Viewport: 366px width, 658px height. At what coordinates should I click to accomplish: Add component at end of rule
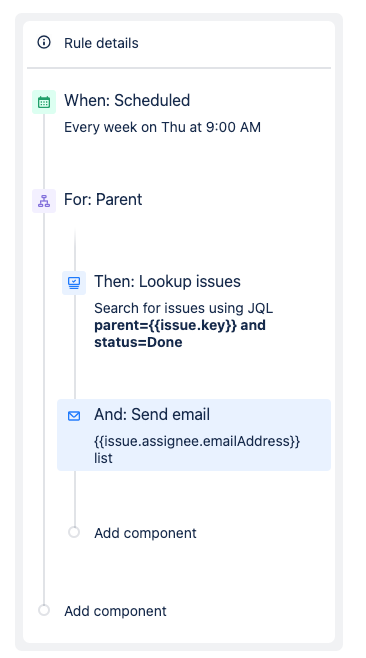pyautogui.click(x=115, y=611)
